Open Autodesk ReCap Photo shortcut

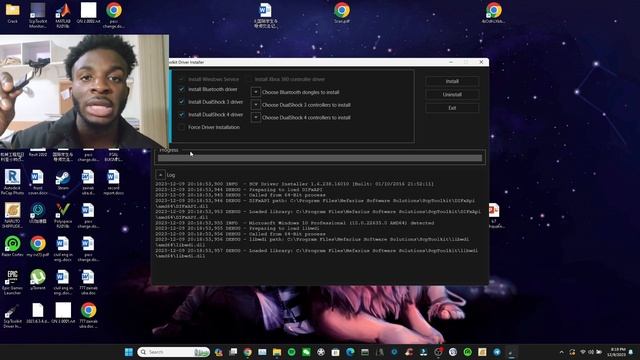(x=12, y=182)
